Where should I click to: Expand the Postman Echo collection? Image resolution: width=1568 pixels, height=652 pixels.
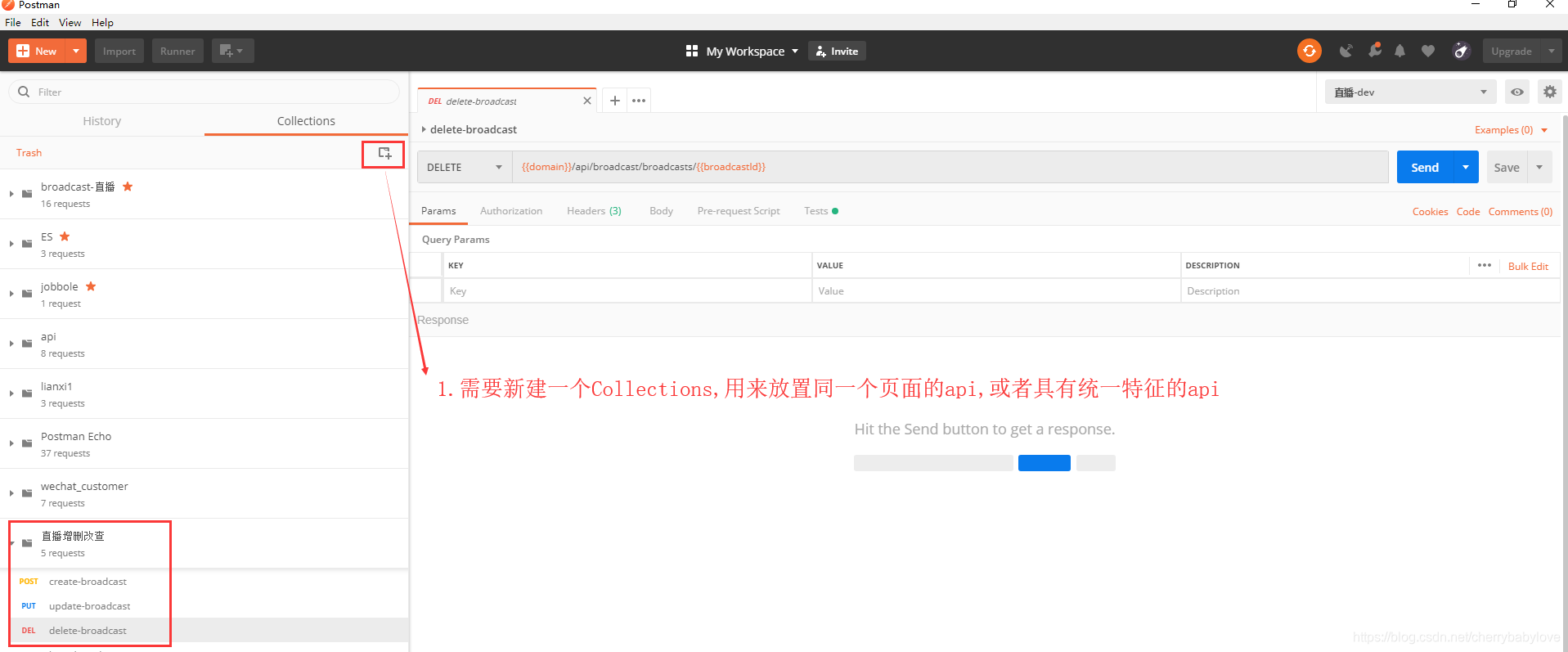tap(11, 443)
